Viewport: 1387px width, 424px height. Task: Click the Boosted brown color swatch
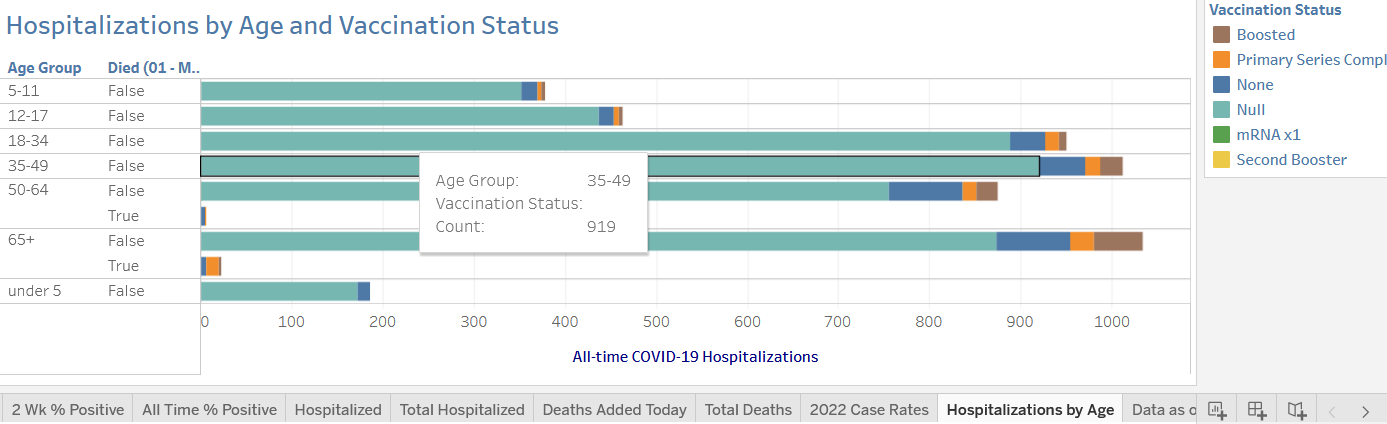[1220, 35]
